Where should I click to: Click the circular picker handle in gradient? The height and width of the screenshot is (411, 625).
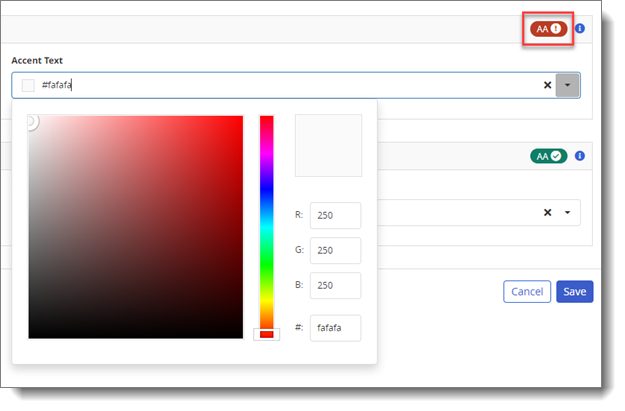pos(30,121)
